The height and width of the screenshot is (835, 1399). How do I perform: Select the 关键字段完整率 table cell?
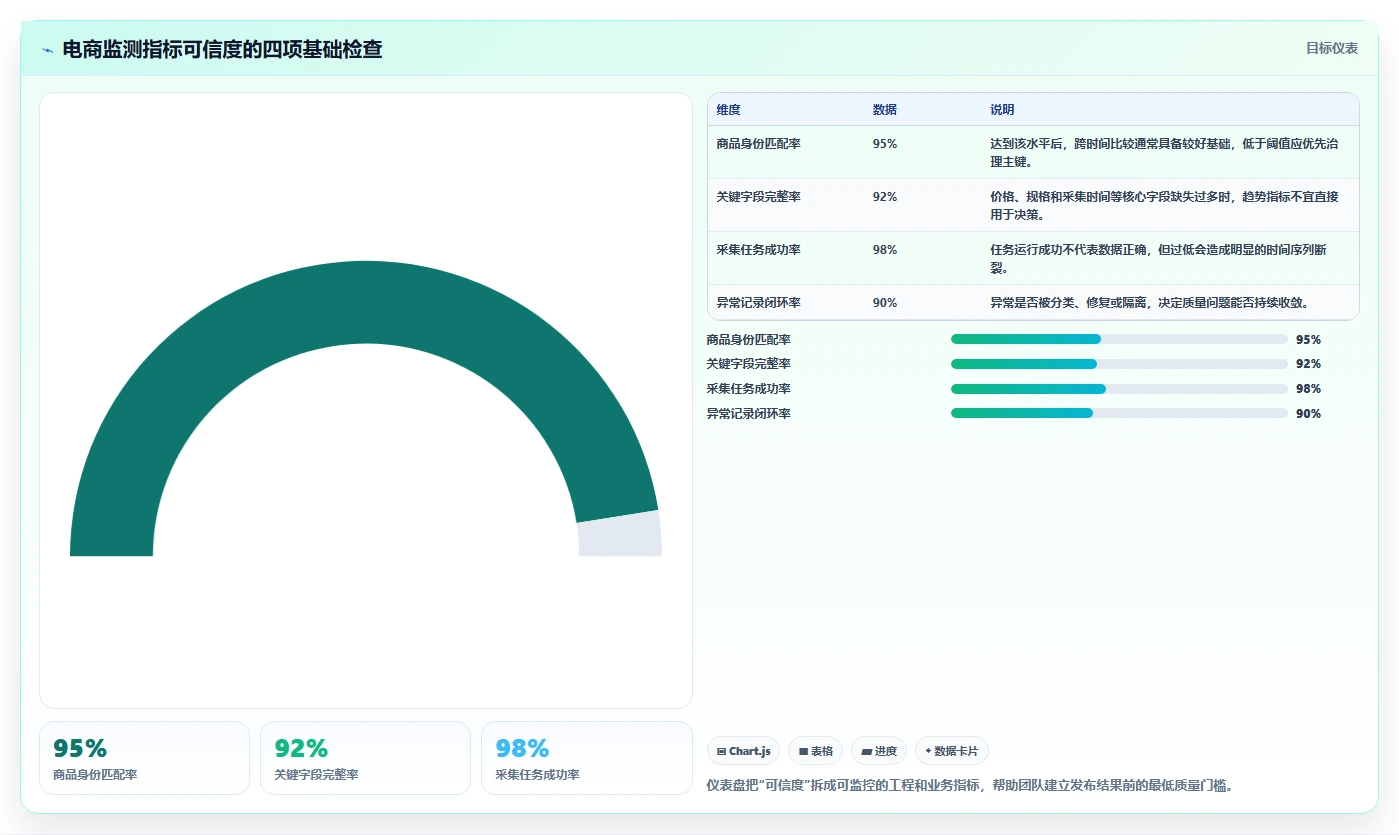tap(786, 205)
